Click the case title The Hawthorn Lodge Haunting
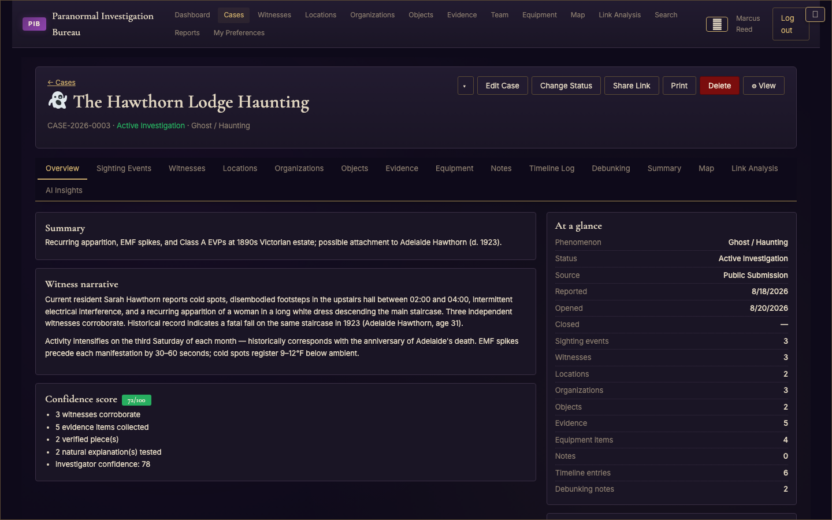 (x=191, y=102)
